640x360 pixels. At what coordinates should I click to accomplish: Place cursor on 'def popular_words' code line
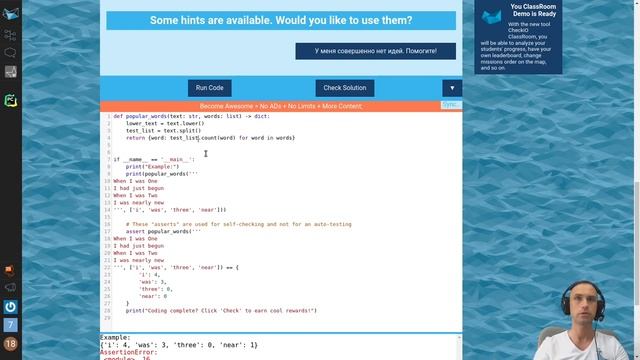click(x=191, y=116)
